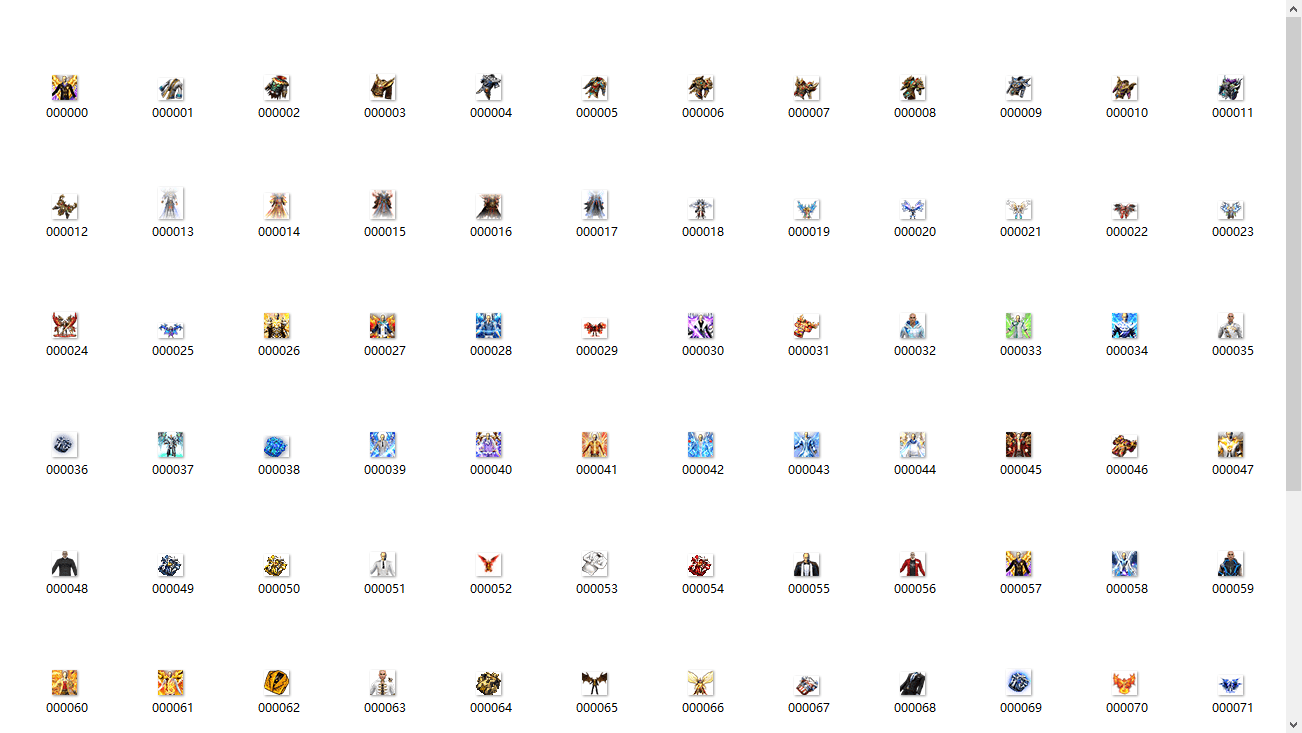Select the red icon 000045

1020,445
